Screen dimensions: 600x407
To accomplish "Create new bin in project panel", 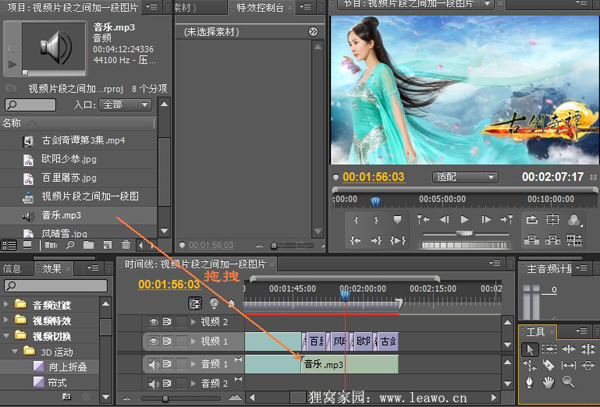I will pos(88,245).
